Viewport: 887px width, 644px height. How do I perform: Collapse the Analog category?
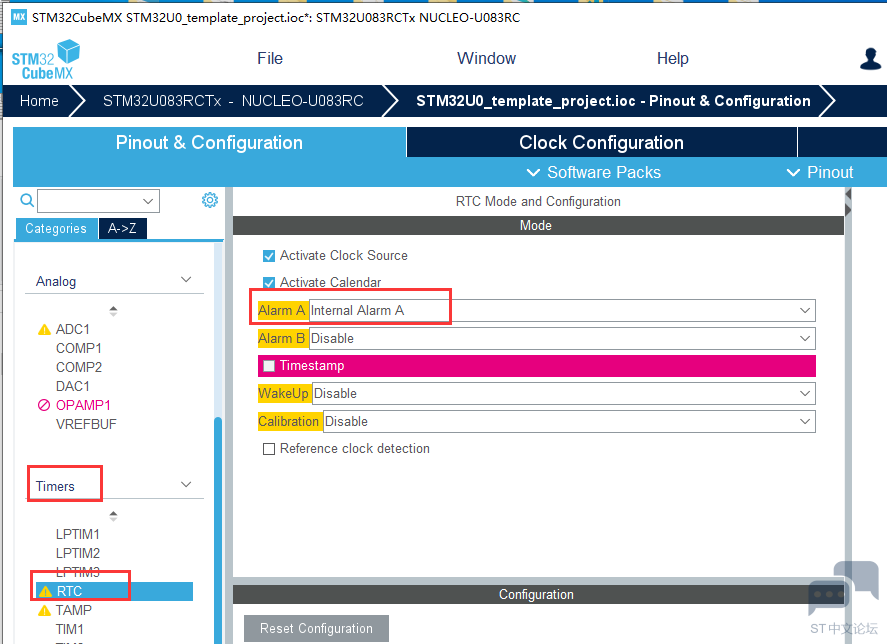click(x=186, y=280)
